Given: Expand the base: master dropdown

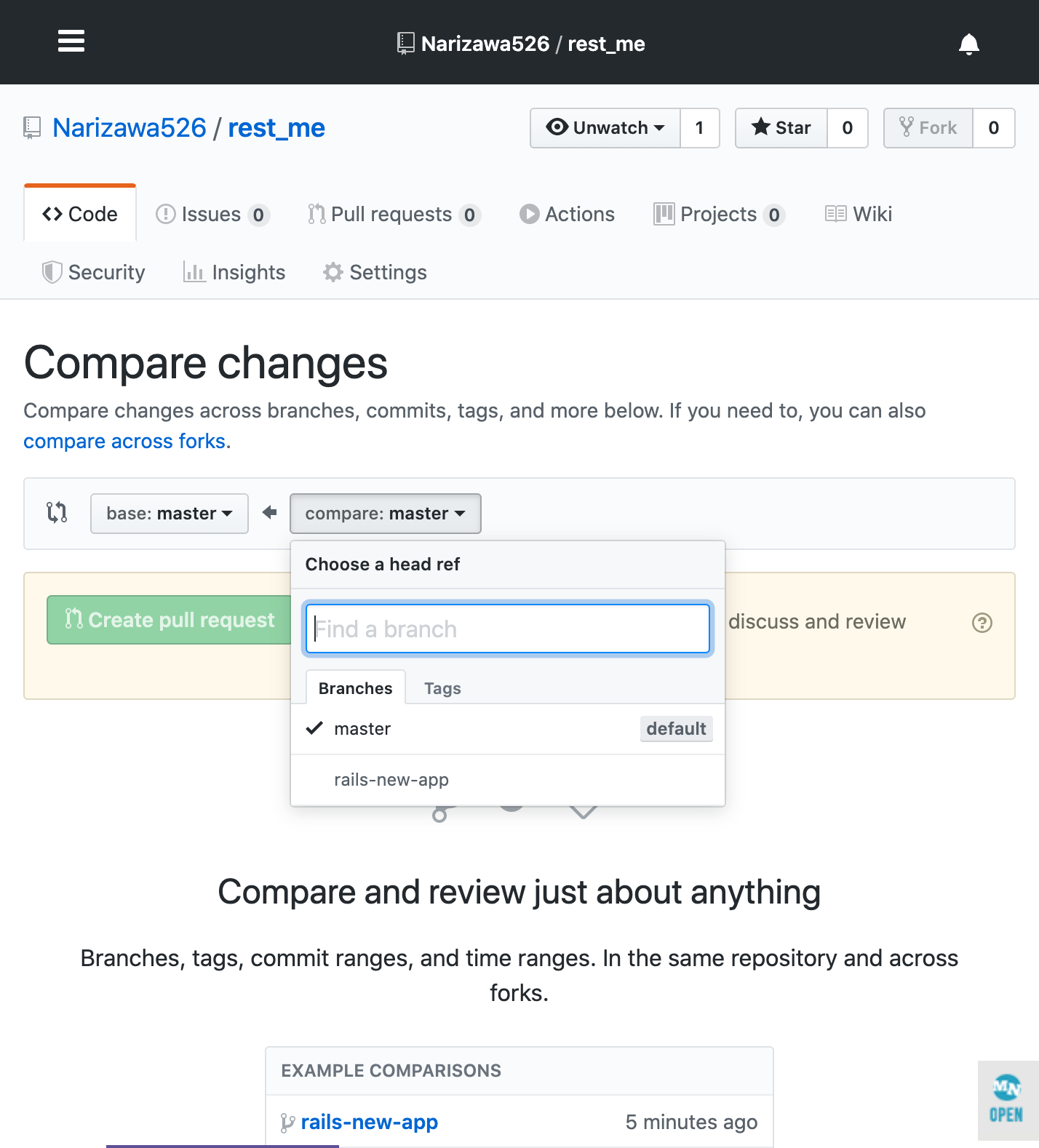Looking at the screenshot, I should 170,514.
